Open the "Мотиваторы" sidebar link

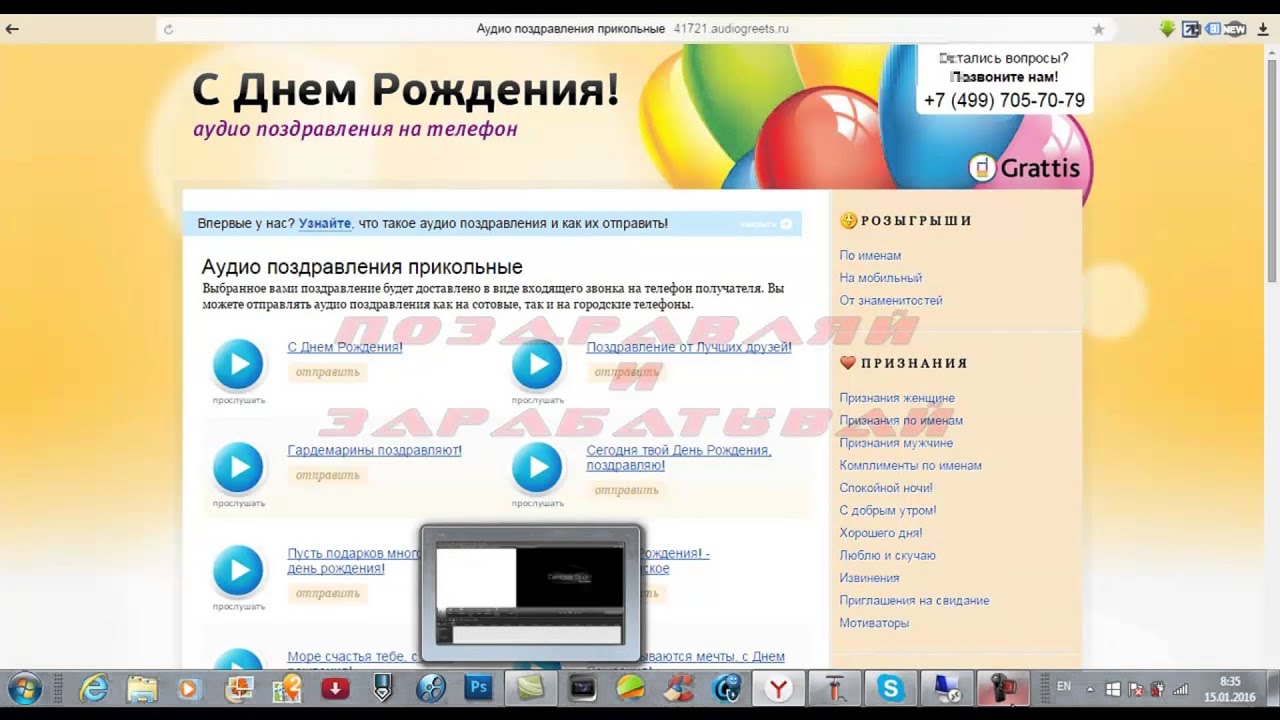pos(874,623)
